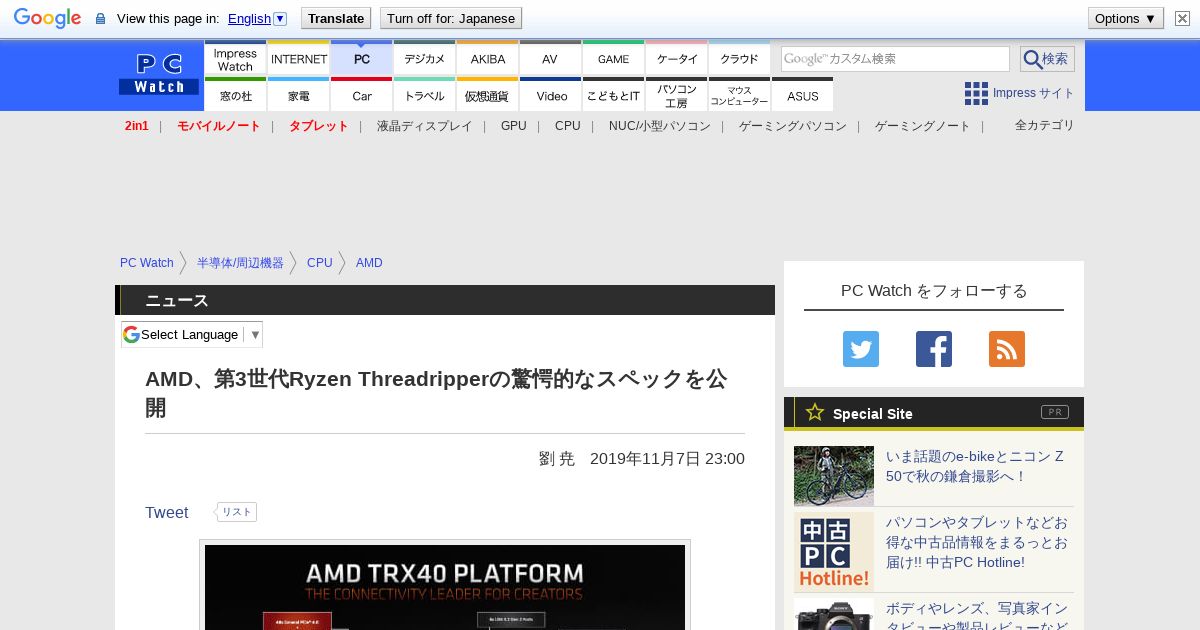Open the 中古PC Hotline thumbnail
Viewport: 1200px width, 630px height.
(x=834, y=552)
